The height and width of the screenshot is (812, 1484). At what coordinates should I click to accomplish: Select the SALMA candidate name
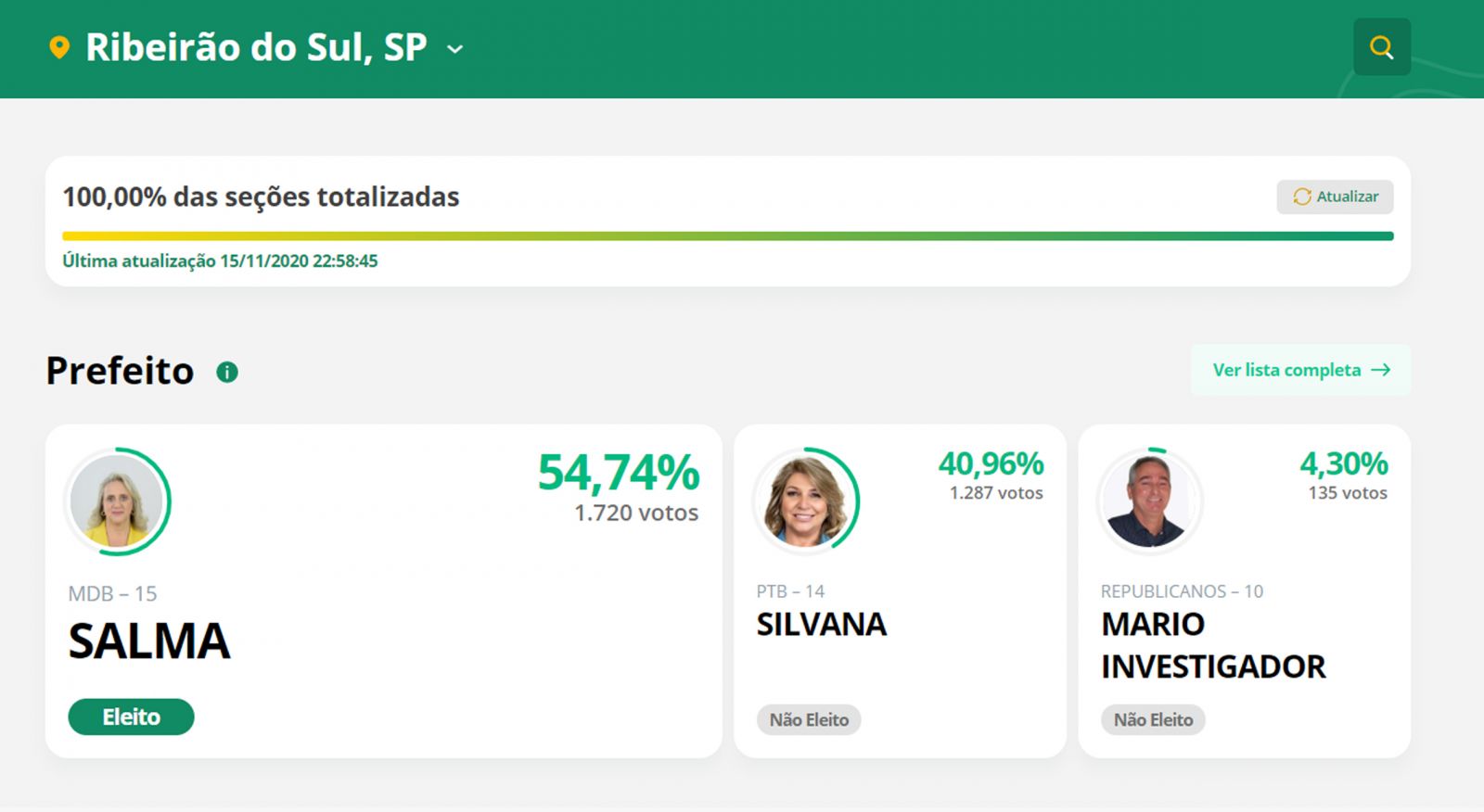(x=149, y=641)
